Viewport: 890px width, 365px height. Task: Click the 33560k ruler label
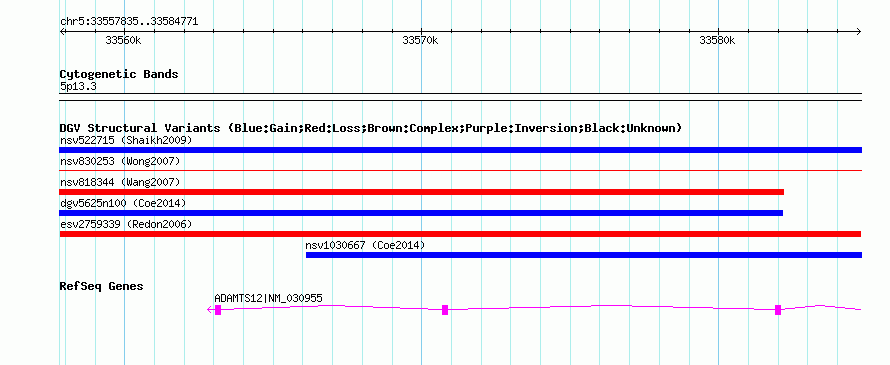123,40
